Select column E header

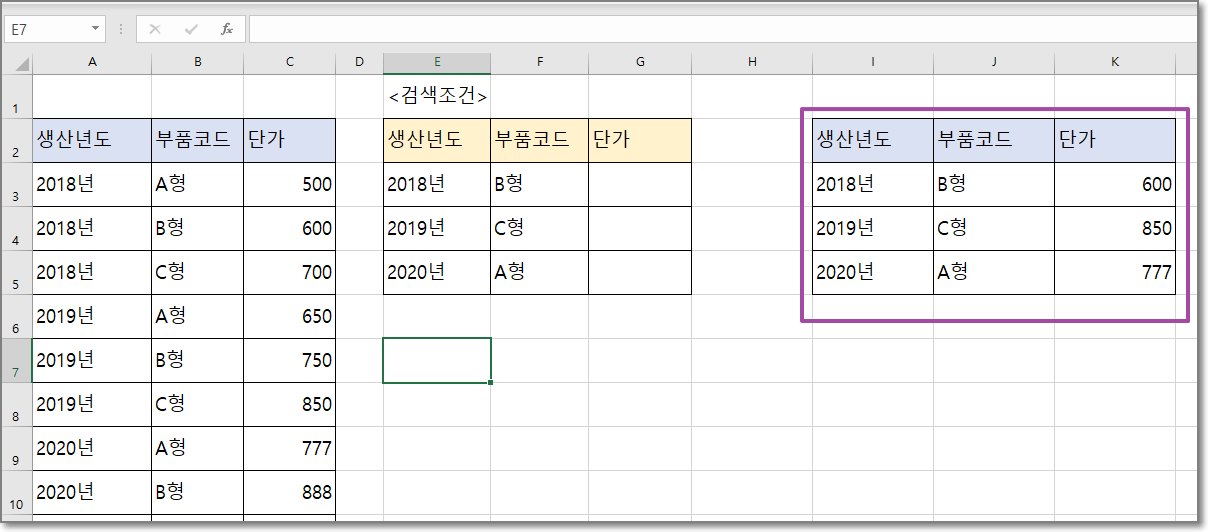437,63
